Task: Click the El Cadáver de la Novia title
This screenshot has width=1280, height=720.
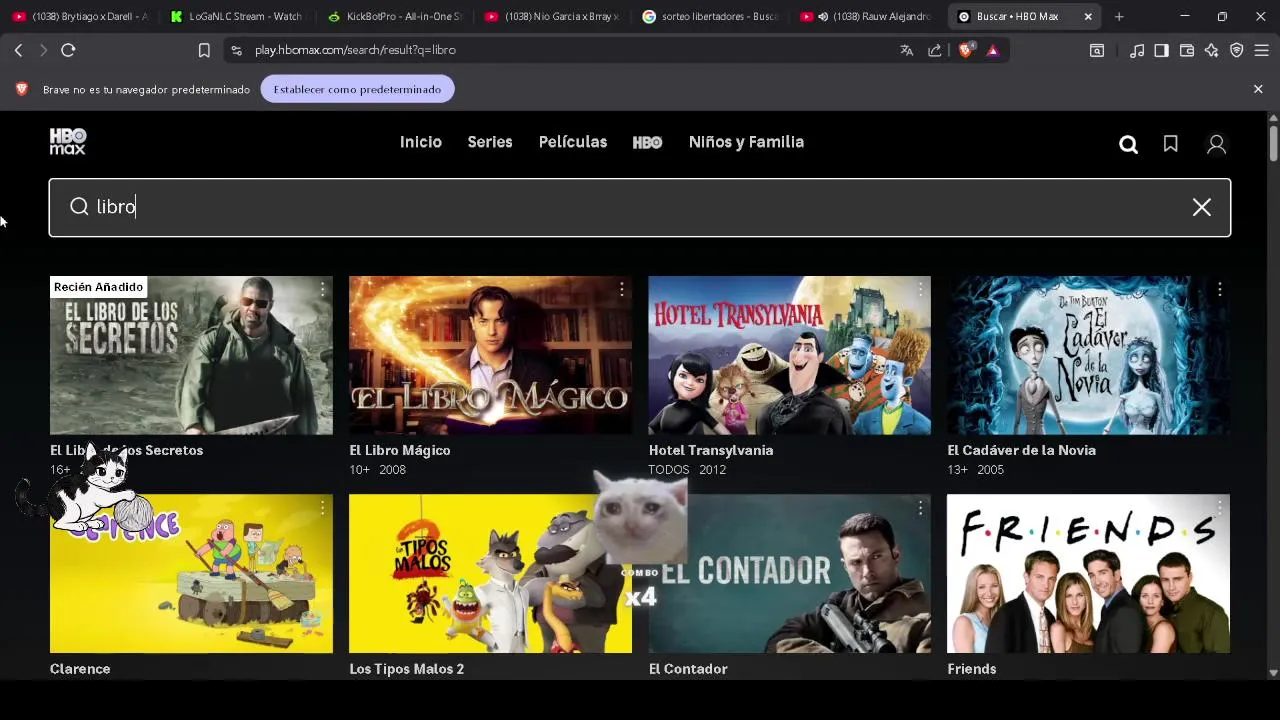Action: [1021, 450]
